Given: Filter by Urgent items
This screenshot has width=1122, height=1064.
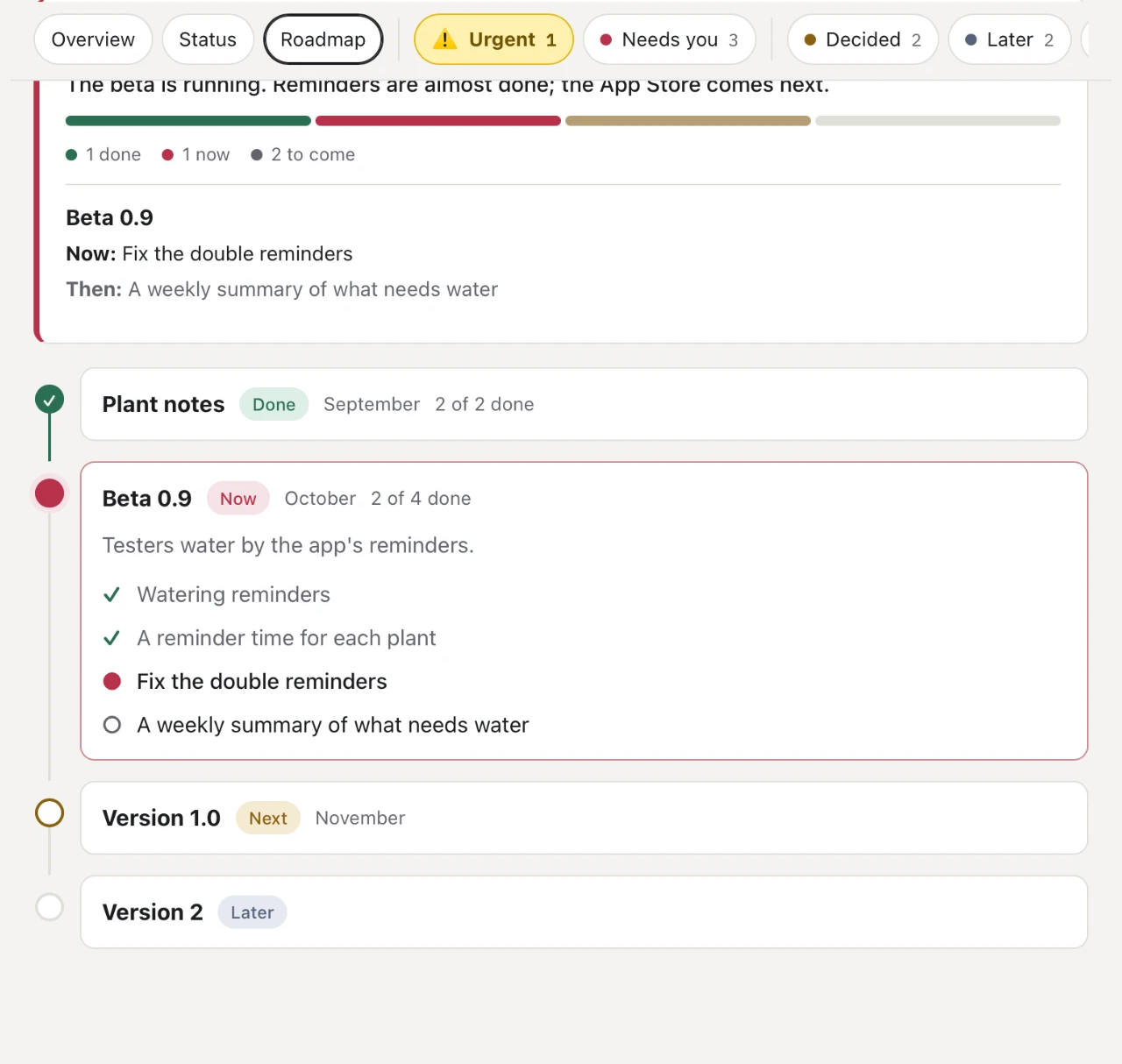Looking at the screenshot, I should coord(494,39).
